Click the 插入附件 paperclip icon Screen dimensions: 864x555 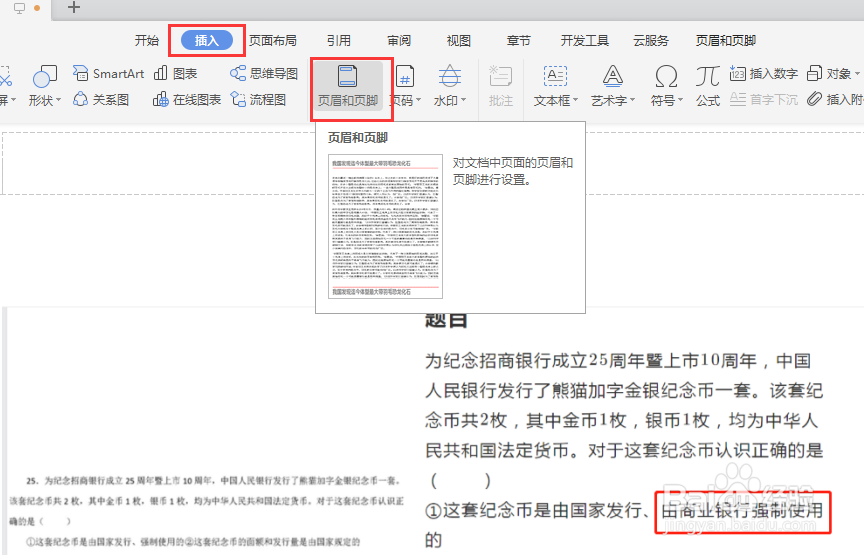815,99
